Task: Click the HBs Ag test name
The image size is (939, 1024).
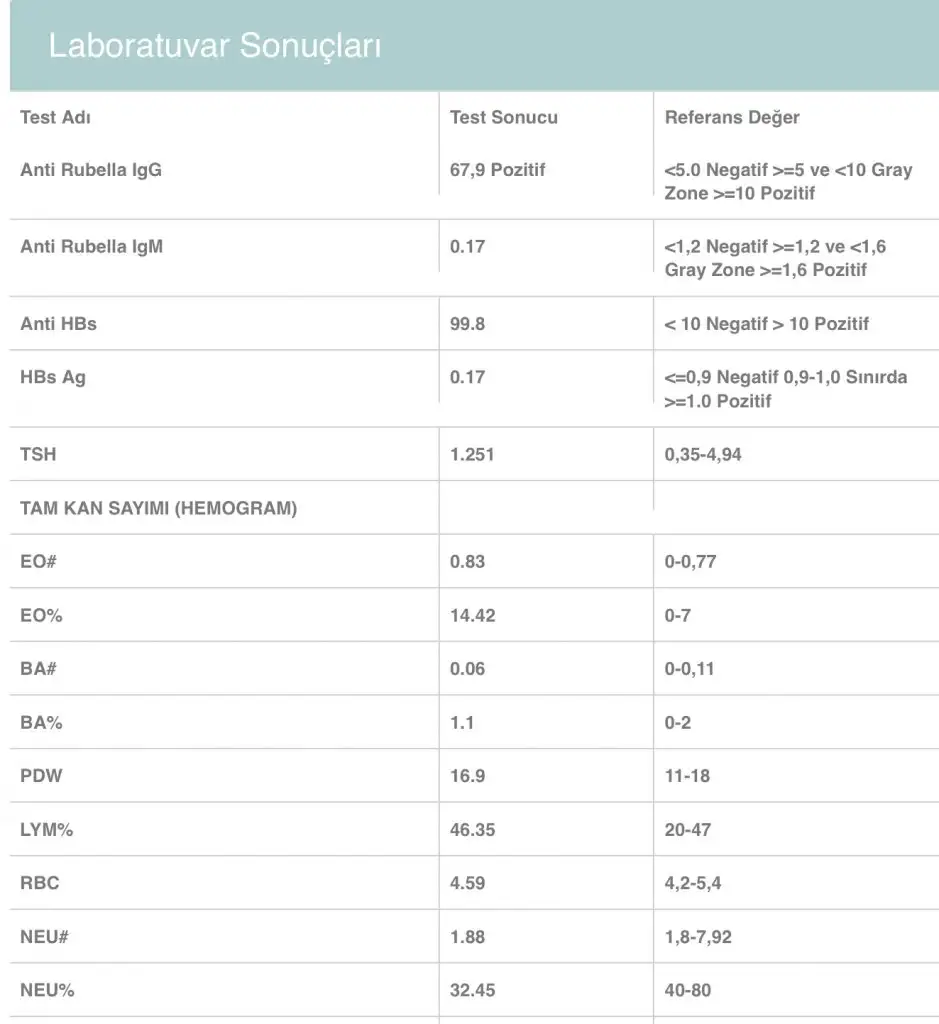Action: pos(53,378)
